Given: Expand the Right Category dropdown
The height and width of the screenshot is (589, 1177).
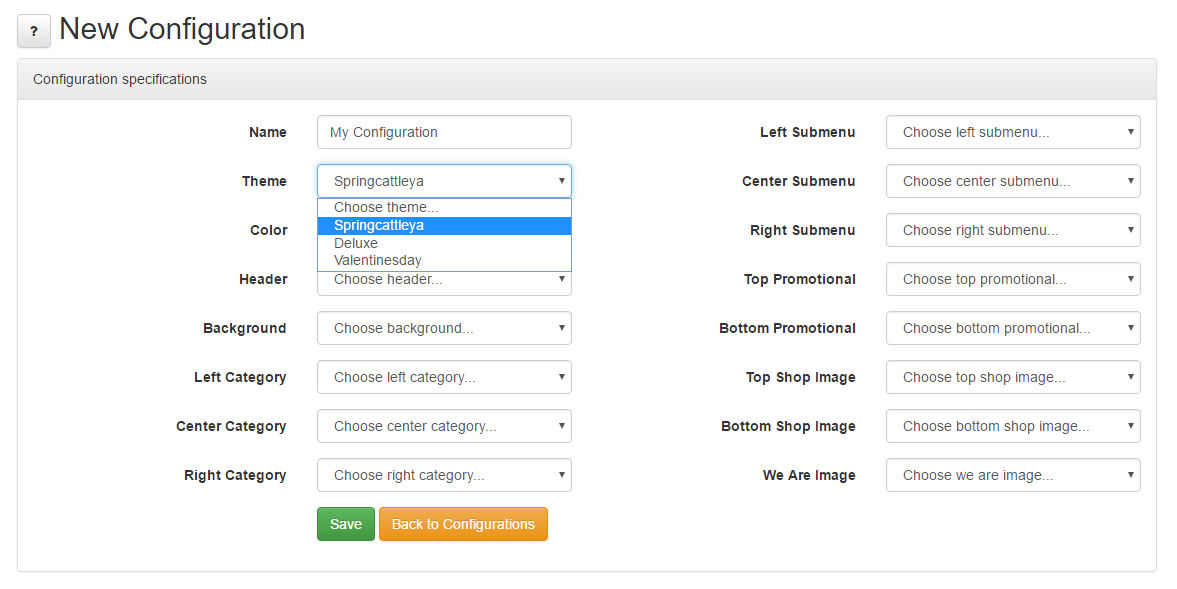Looking at the screenshot, I should 444,475.
